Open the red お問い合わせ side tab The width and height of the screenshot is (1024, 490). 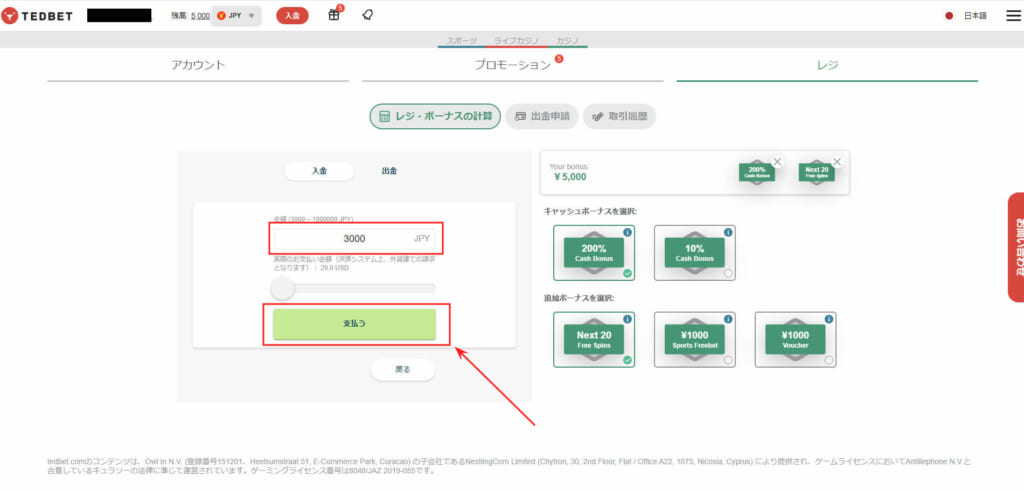[1016, 247]
